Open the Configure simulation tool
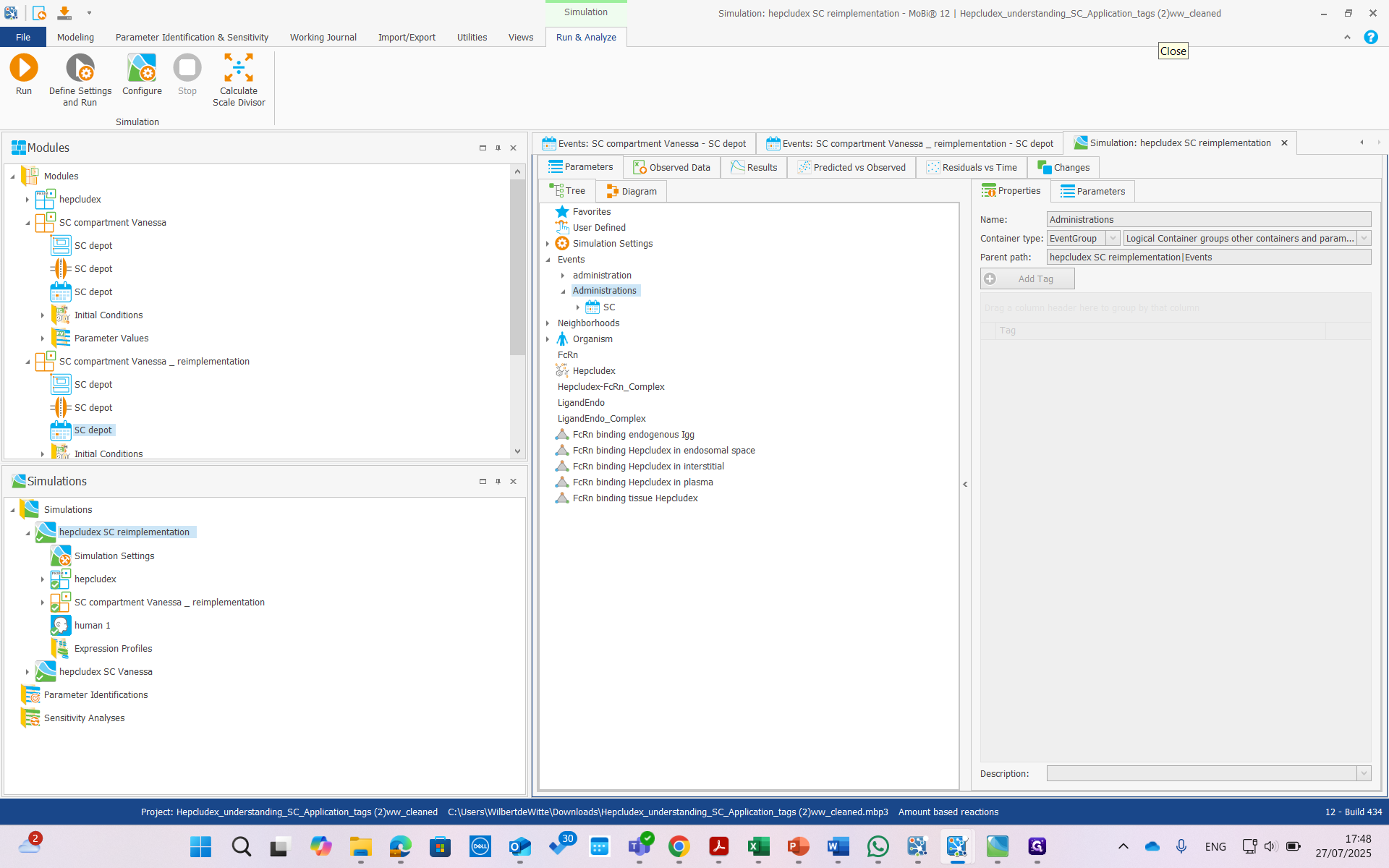 (142, 68)
